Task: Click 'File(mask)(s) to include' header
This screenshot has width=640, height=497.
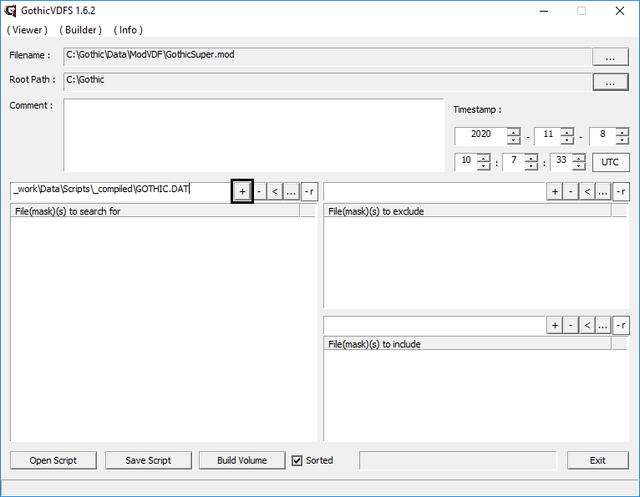Action: pos(468,344)
